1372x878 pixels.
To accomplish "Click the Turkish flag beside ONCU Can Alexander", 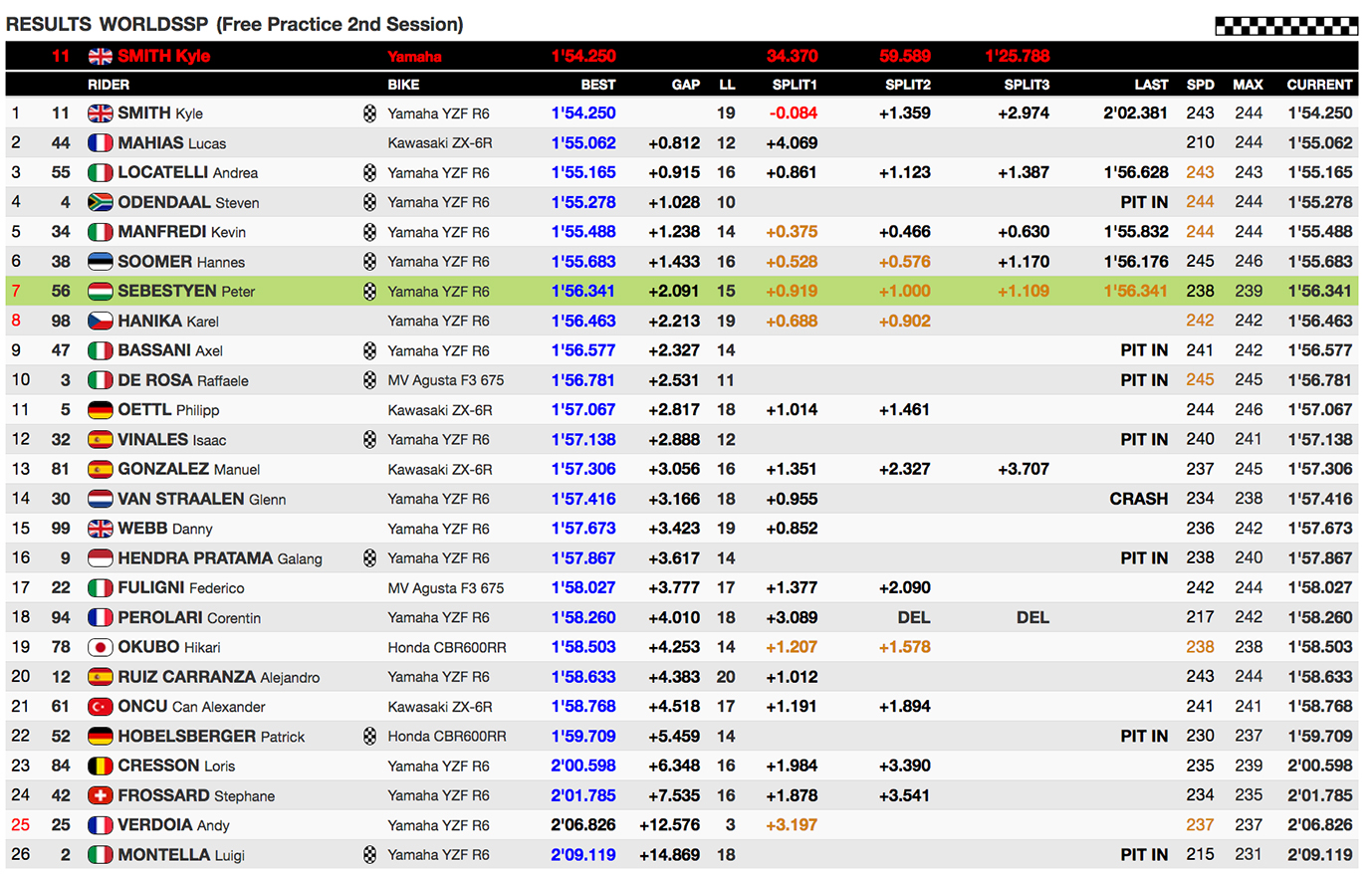I will pos(100,707).
